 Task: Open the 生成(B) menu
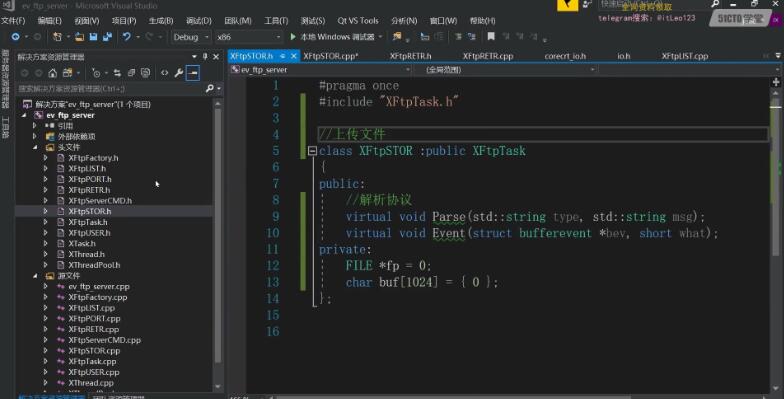coord(161,21)
